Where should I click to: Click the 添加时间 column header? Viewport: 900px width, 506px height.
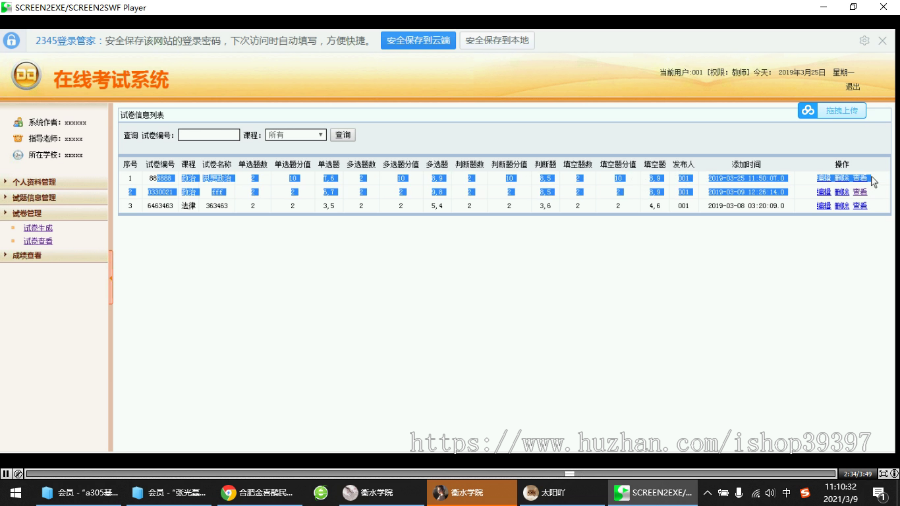(x=746, y=164)
